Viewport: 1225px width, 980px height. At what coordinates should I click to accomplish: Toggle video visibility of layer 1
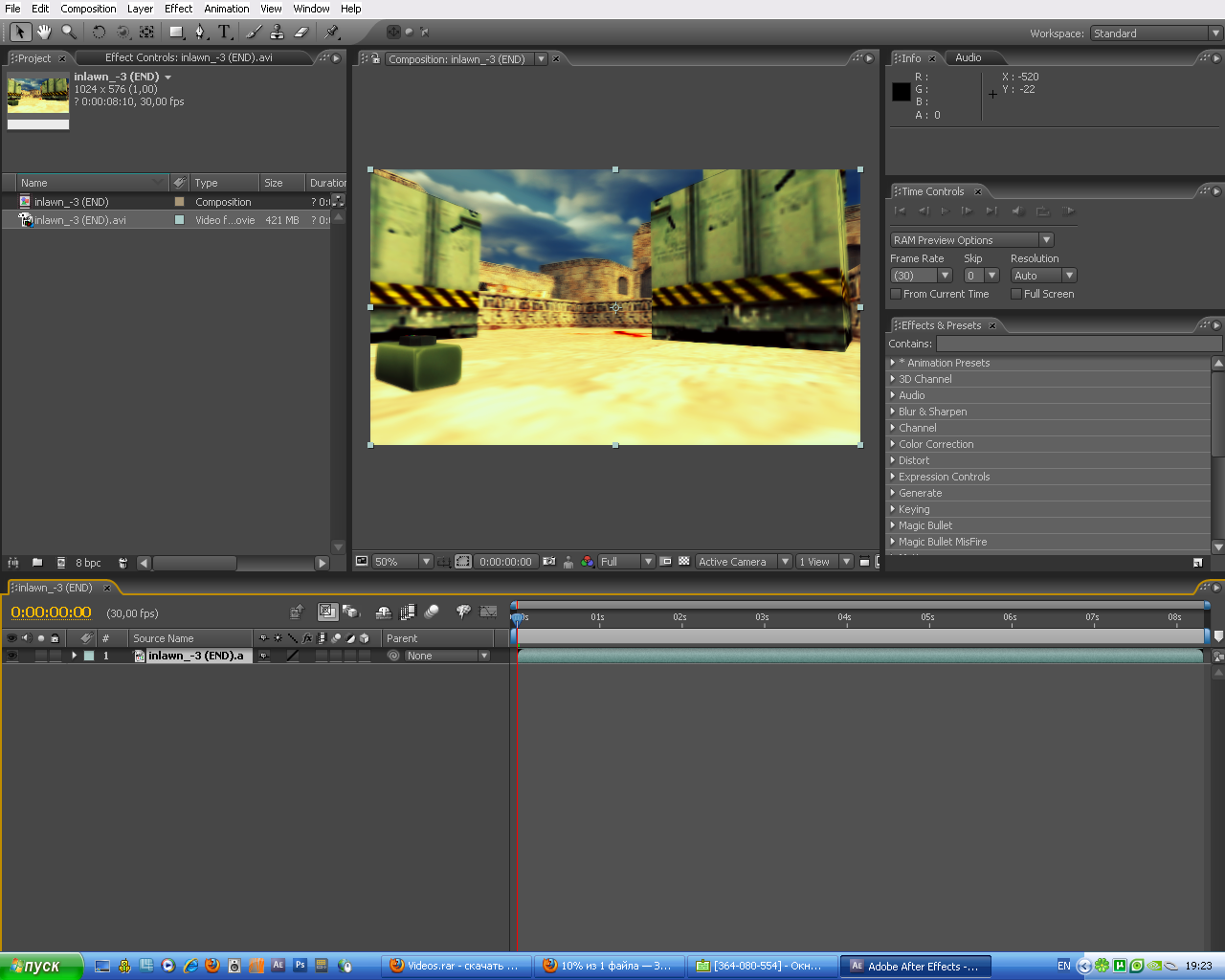tap(11, 656)
